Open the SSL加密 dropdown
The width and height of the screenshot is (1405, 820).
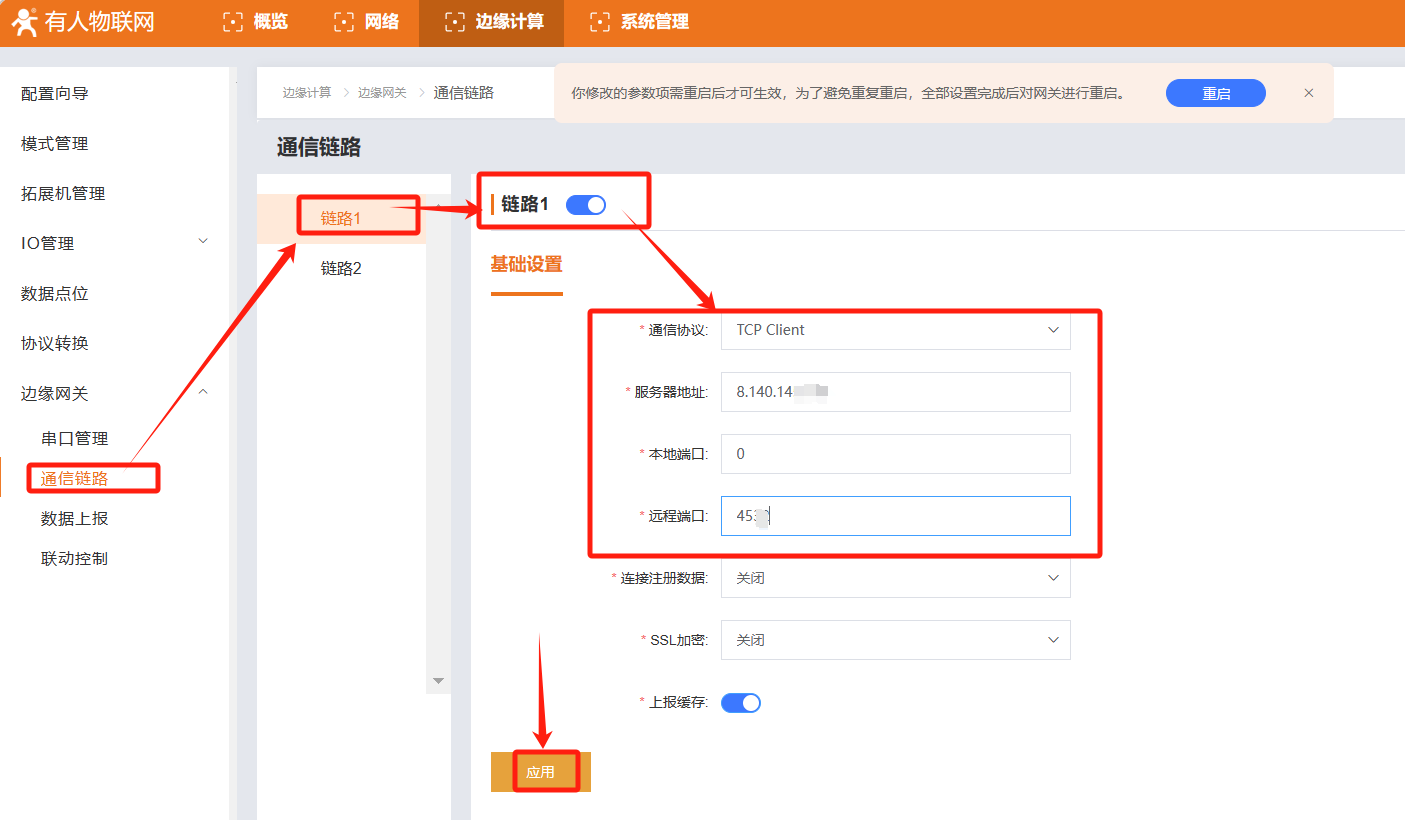pyautogui.click(x=895, y=640)
